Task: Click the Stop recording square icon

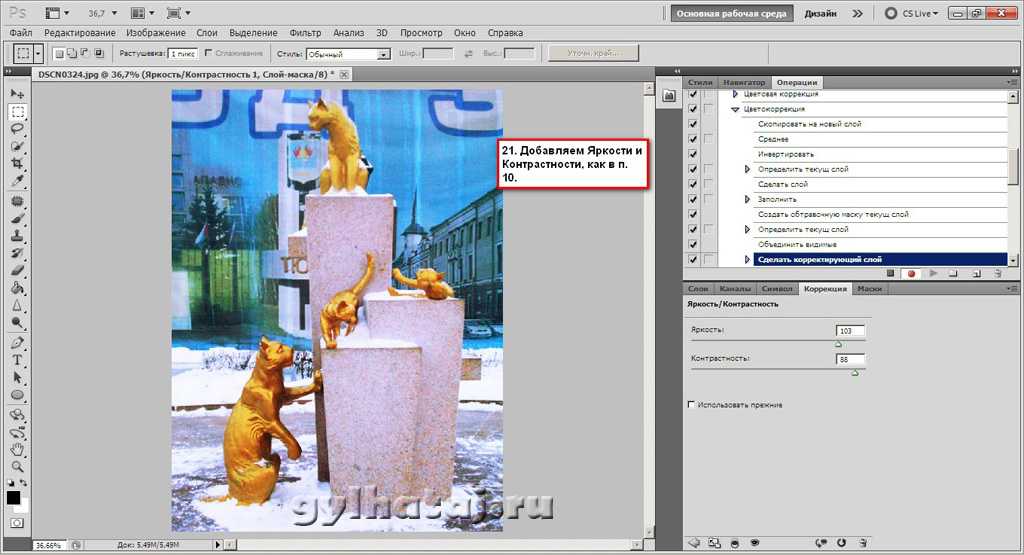Action: (890, 273)
